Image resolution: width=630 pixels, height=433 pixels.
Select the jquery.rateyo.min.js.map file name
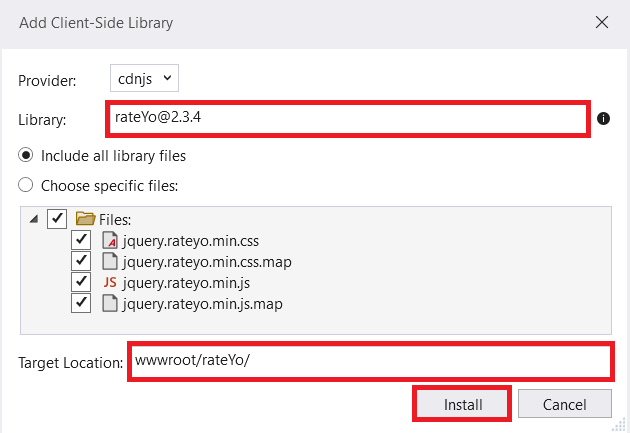coord(202,304)
